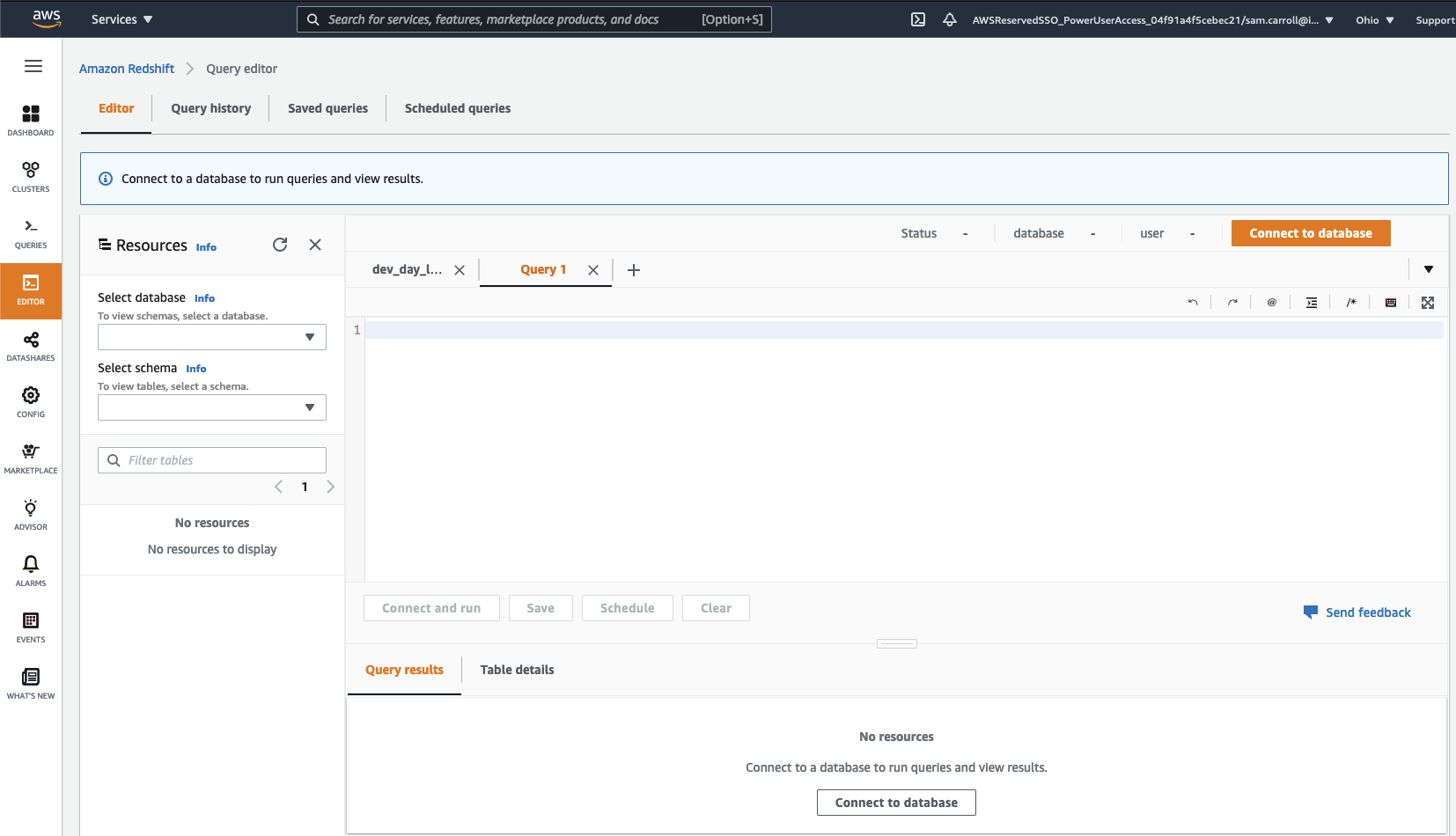This screenshot has height=836, width=1456.
Task: Go to Clusters in sidebar
Action: pos(31,177)
